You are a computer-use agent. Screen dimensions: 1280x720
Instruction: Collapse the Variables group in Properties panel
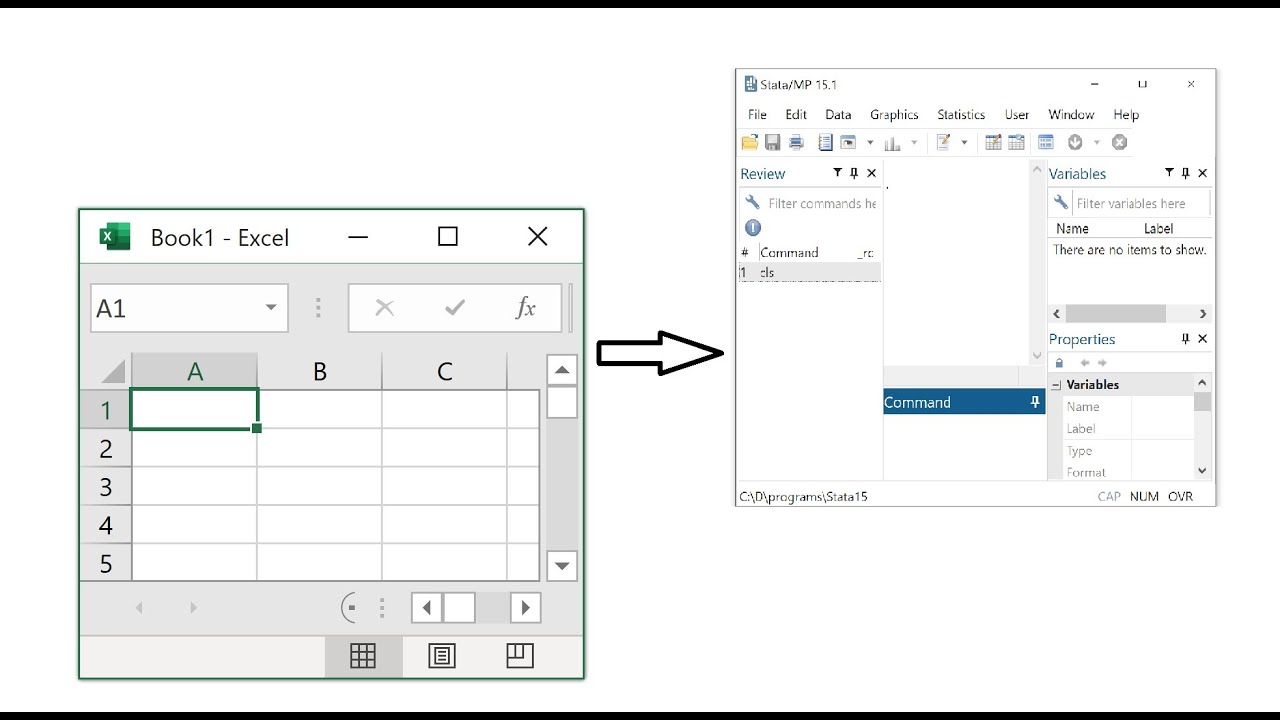point(1056,385)
